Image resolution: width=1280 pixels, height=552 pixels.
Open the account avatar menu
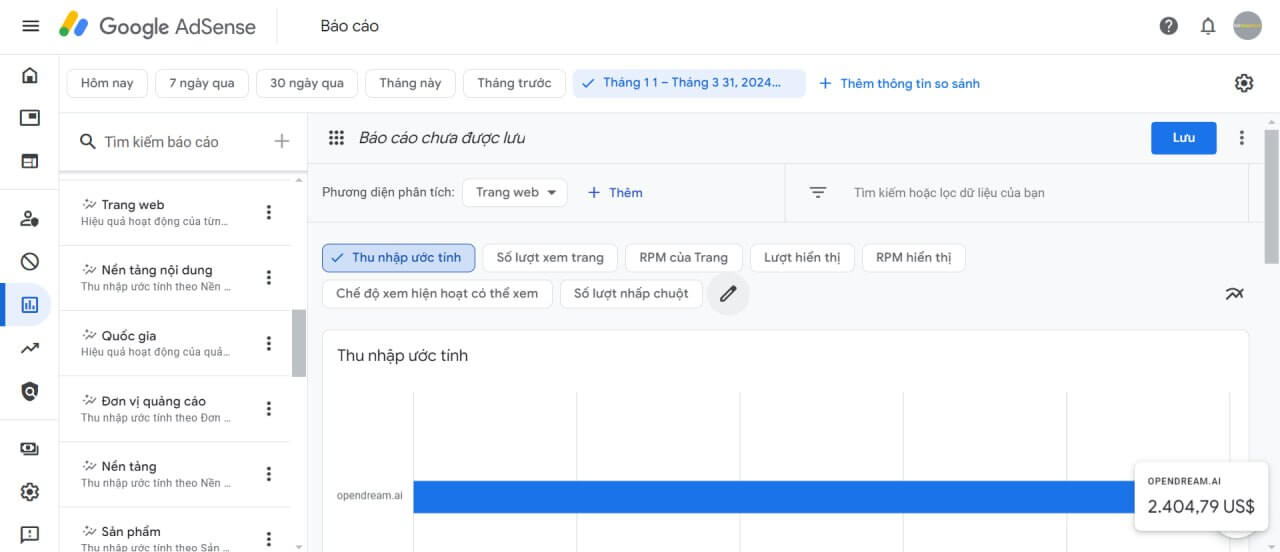click(1247, 26)
